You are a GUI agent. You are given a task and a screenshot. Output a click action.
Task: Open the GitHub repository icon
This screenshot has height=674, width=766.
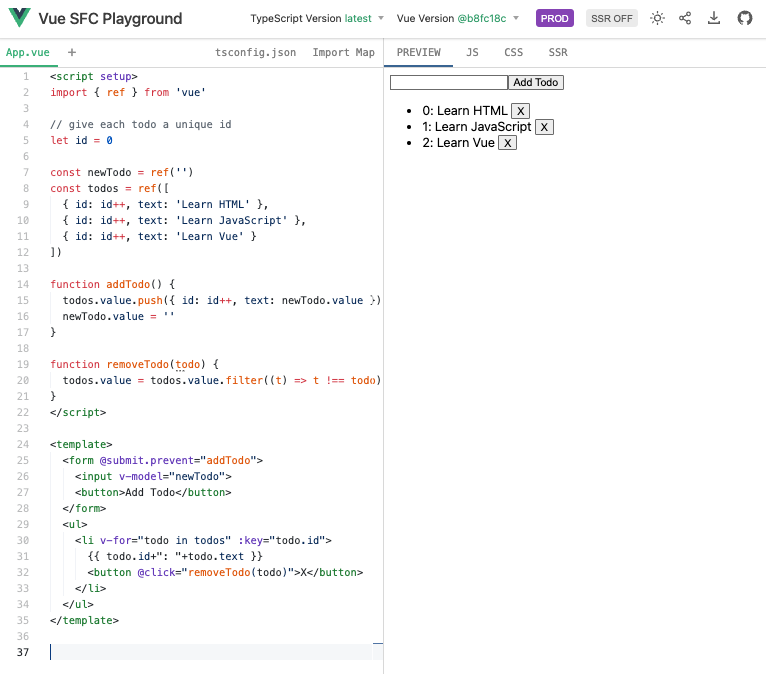745,19
